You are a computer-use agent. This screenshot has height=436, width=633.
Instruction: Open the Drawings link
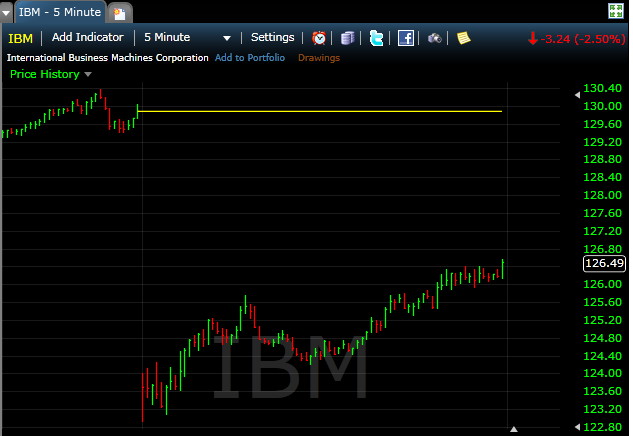click(318, 58)
